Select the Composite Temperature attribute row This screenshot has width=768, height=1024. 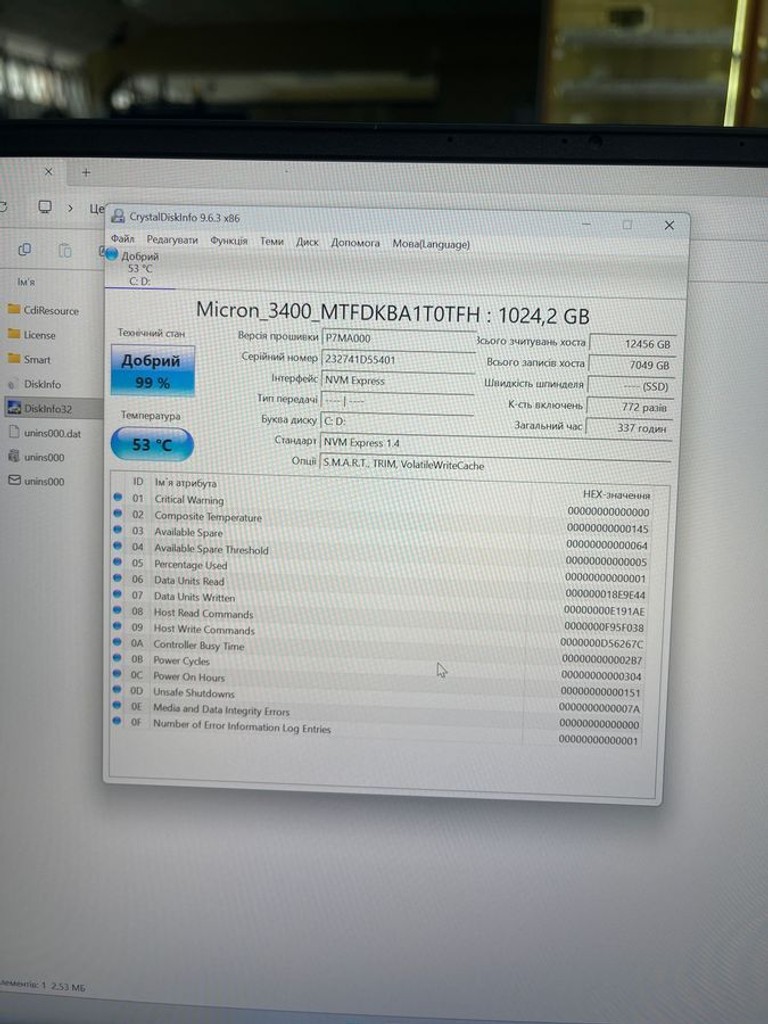pyautogui.click(x=381, y=521)
